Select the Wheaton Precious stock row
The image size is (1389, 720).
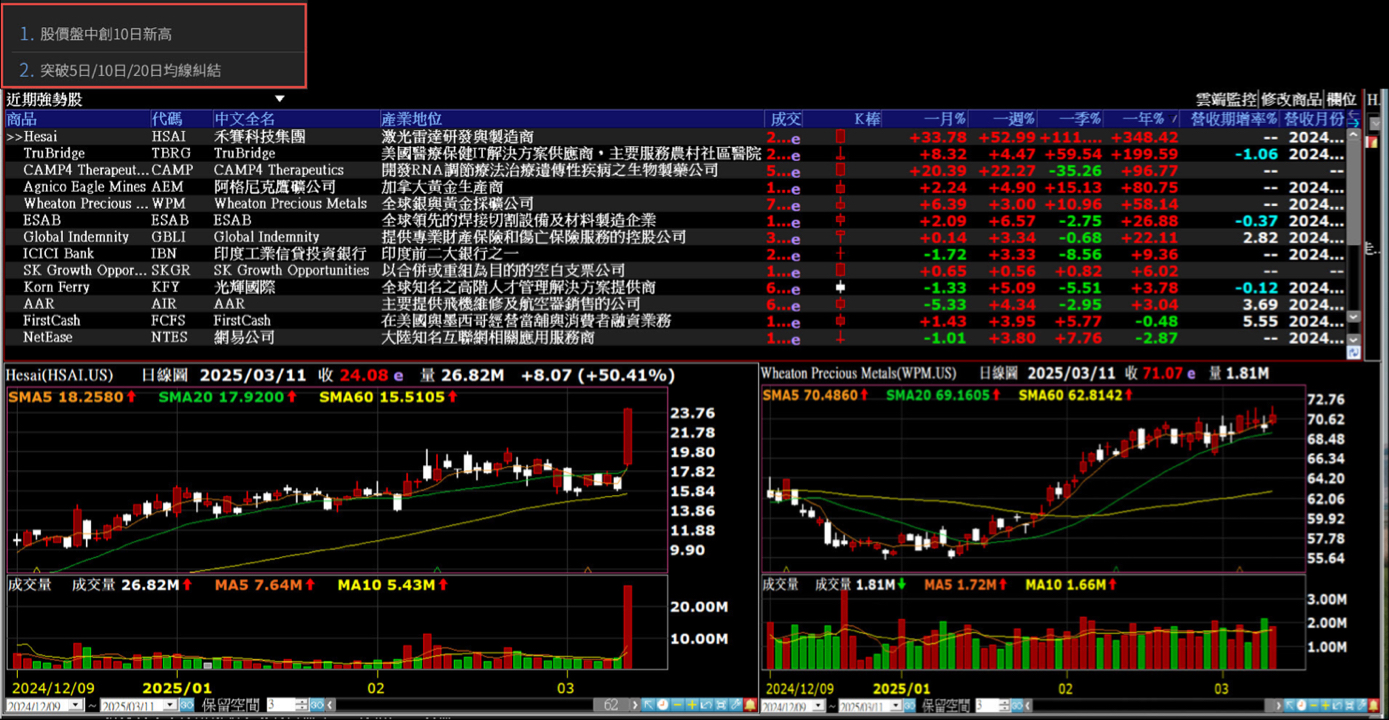675,203
